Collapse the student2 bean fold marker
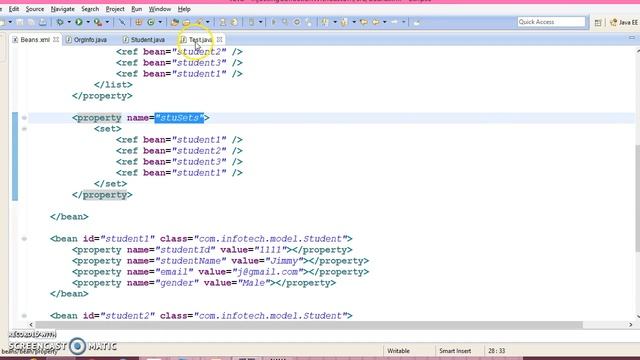This screenshot has height=360, width=640. click(24, 316)
